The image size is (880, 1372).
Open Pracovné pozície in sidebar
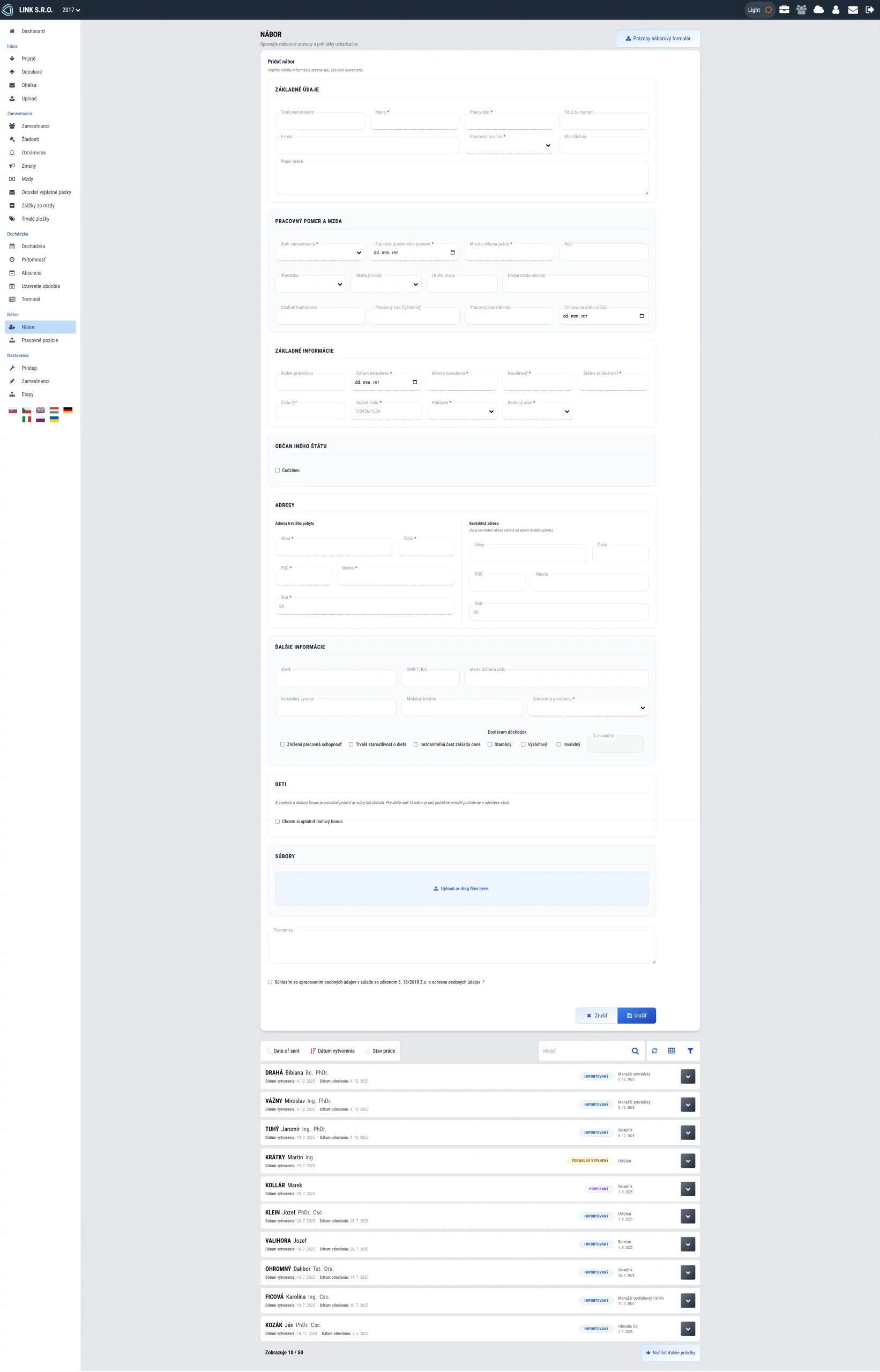[x=40, y=340]
